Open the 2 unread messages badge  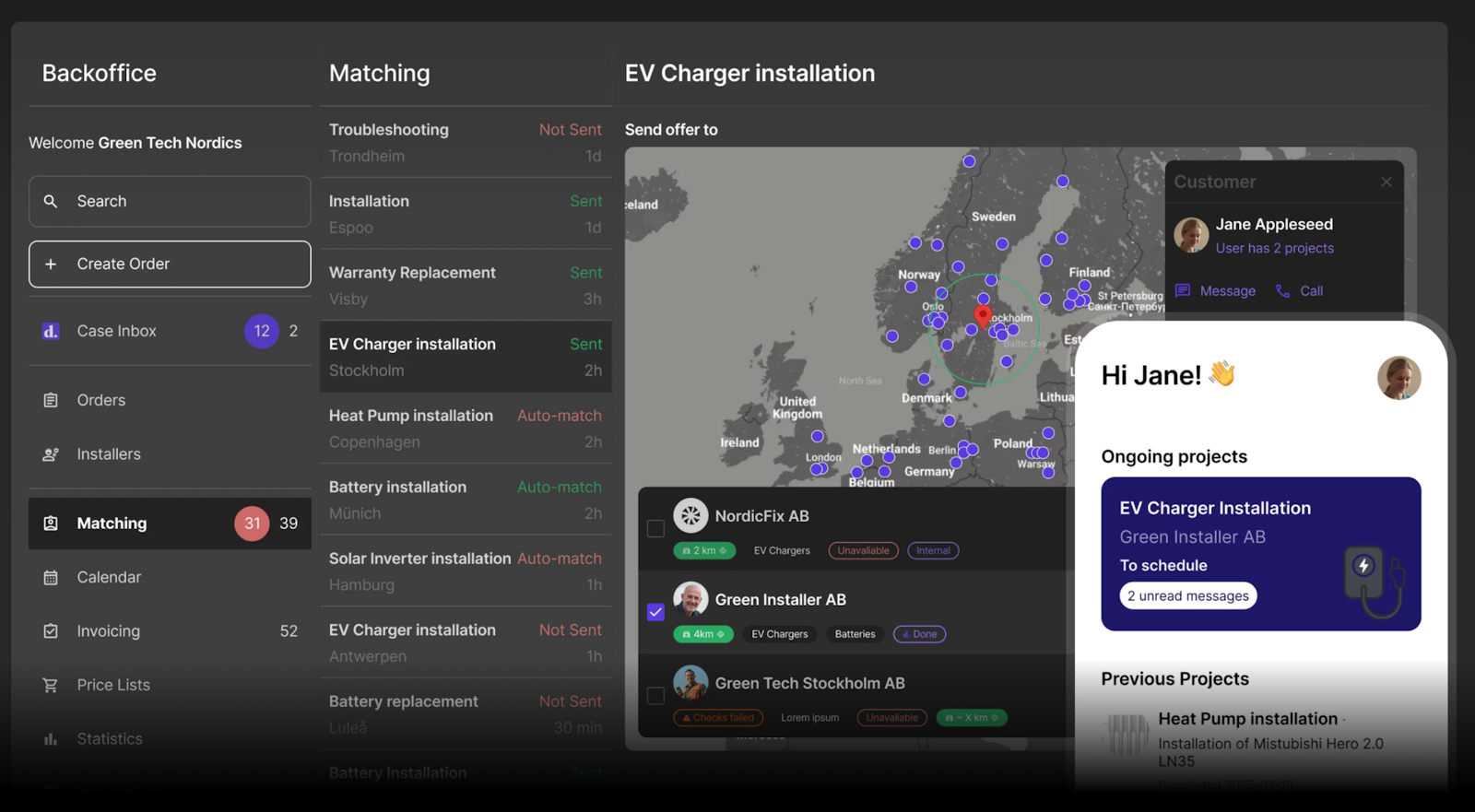pyautogui.click(x=1187, y=596)
